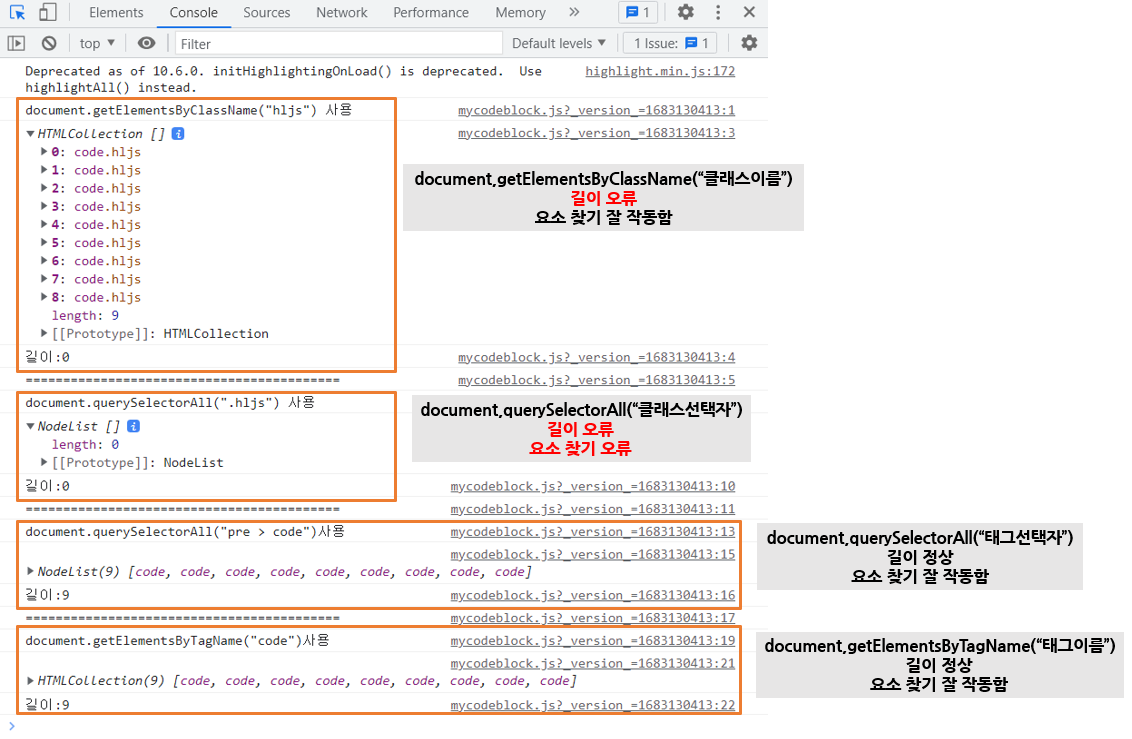The image size is (1132, 739).
Task: Expand item 8: code.hljs
Action: 44,297
